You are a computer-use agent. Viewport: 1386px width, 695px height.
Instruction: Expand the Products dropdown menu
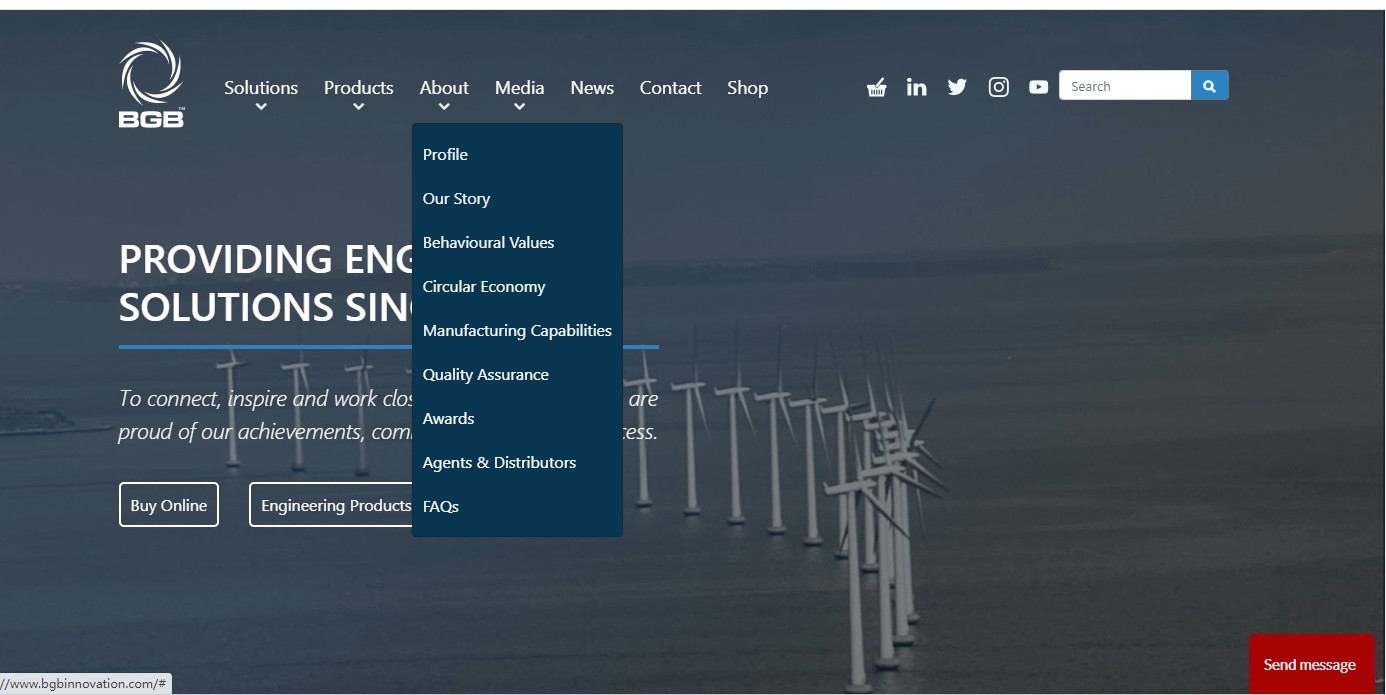click(x=358, y=89)
